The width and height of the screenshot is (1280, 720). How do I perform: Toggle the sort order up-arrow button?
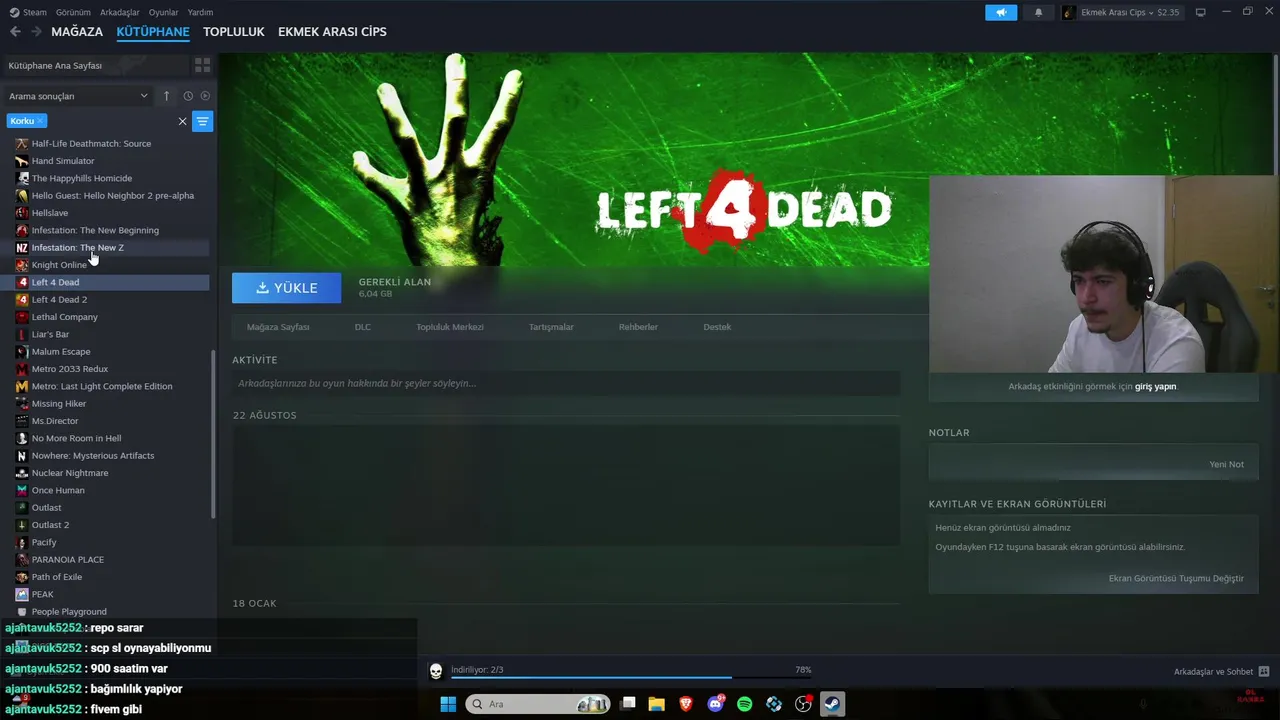click(x=167, y=96)
